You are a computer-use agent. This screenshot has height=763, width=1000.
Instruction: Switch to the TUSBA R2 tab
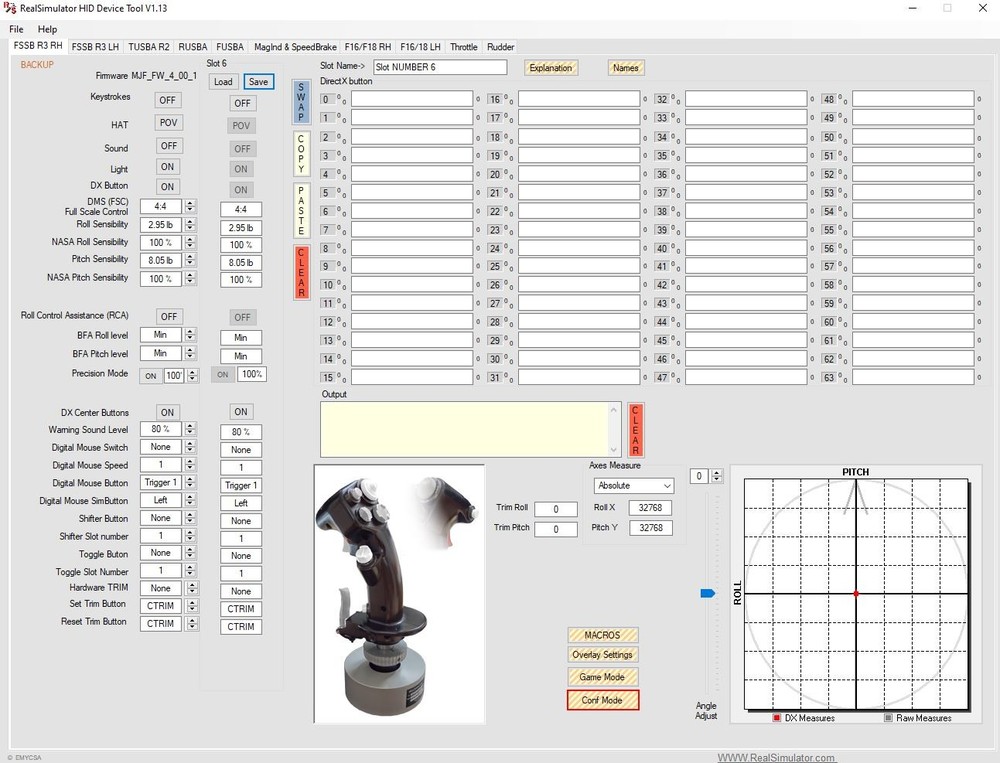149,47
